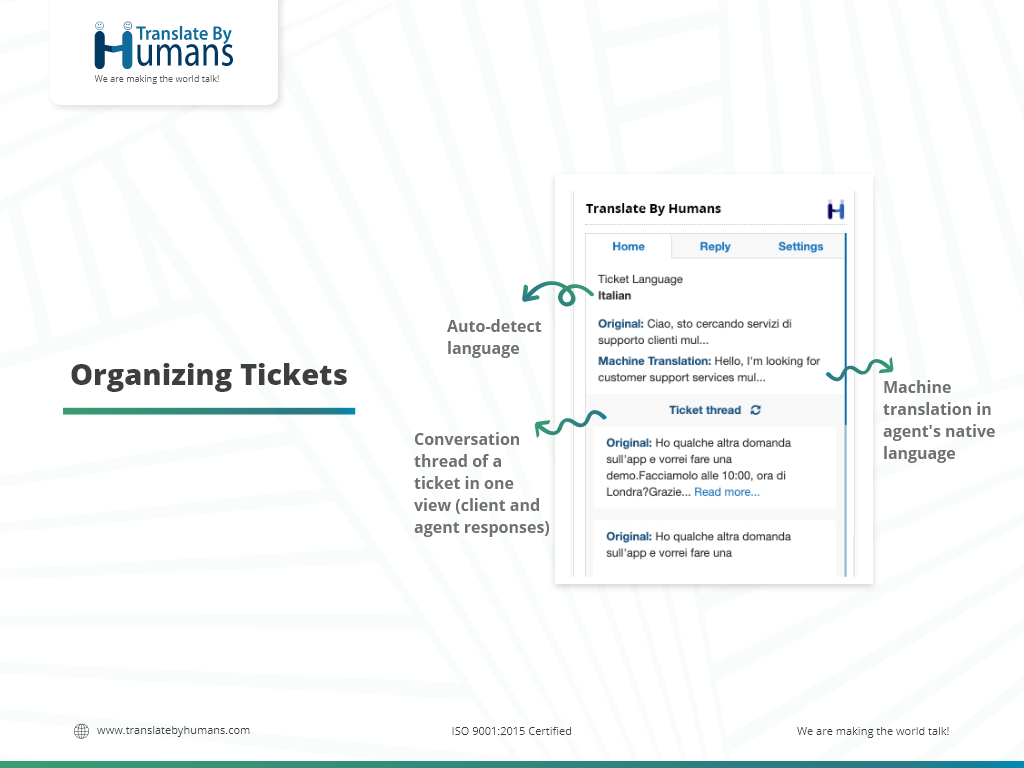Click the Ticket thread header label
This screenshot has height=768, width=1024.
[x=705, y=410]
